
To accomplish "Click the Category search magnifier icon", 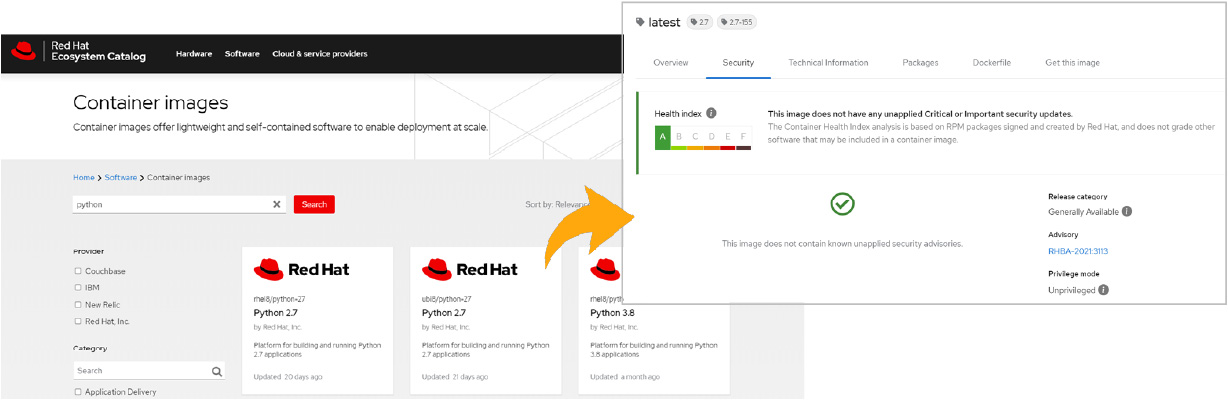I will point(216,371).
